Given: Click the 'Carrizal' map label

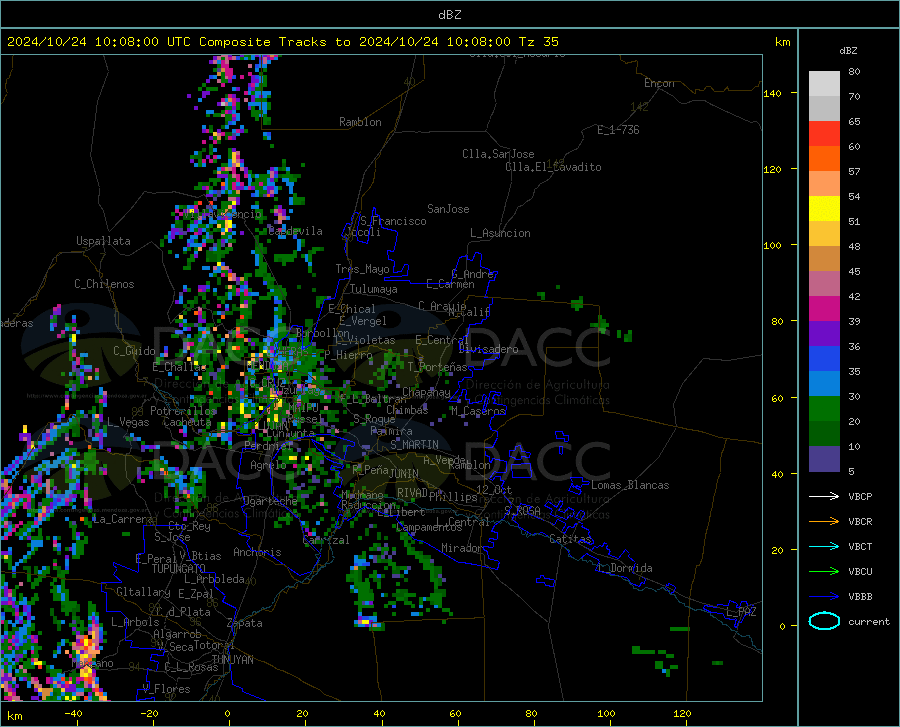Looking at the screenshot, I should pos(325,540).
